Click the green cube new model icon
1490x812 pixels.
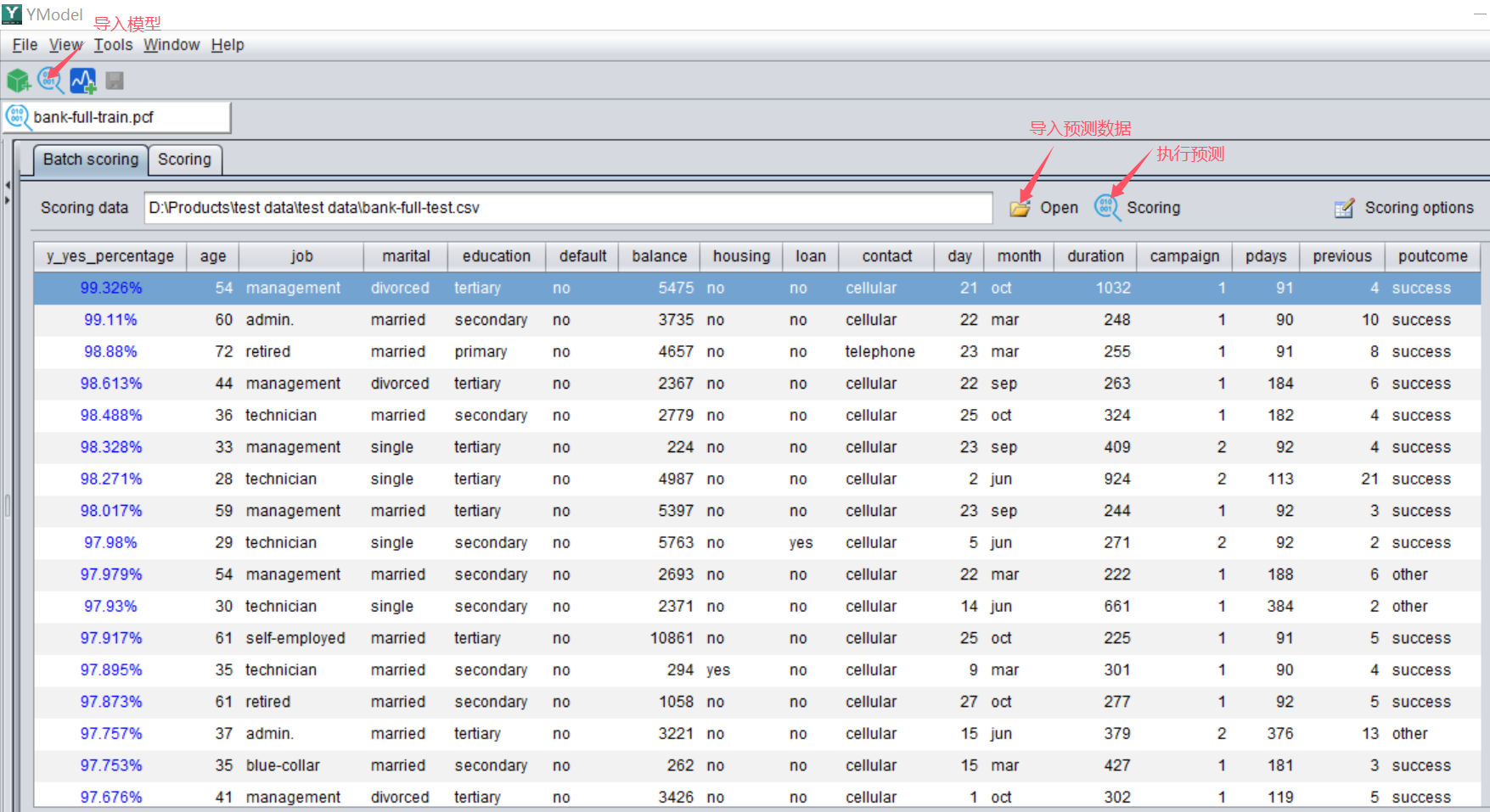19,81
